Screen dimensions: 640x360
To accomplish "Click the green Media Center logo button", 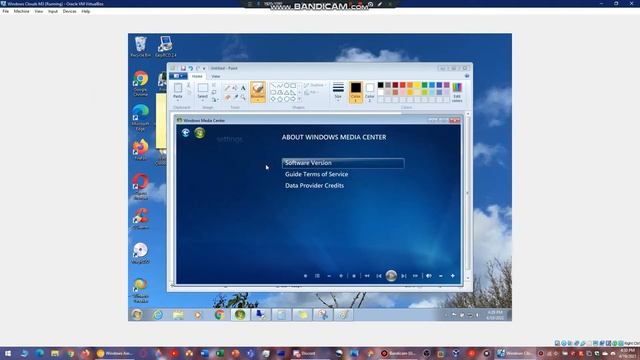I will coord(200,133).
